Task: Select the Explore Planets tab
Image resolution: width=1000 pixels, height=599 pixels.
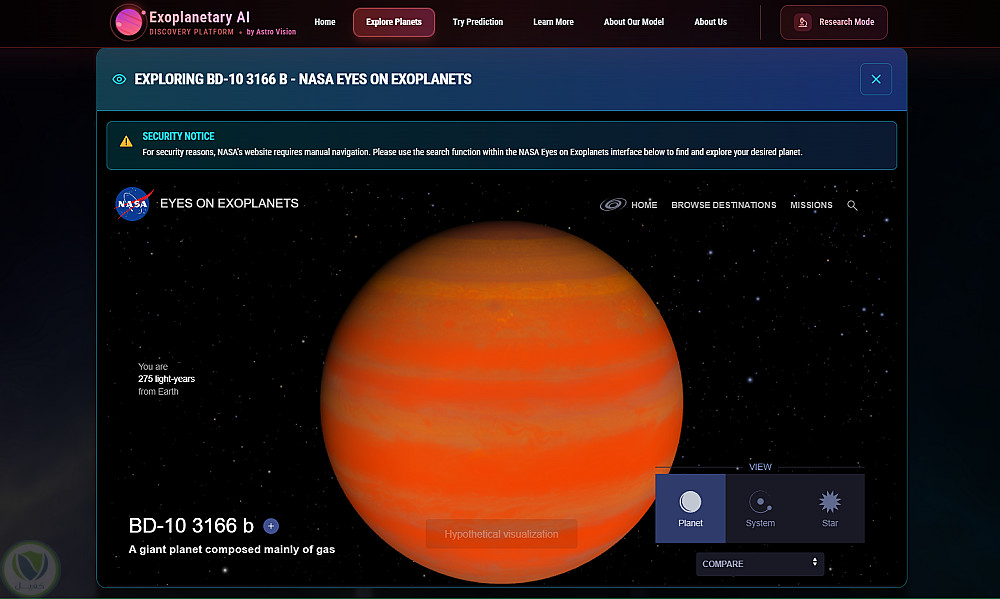Action: point(393,22)
